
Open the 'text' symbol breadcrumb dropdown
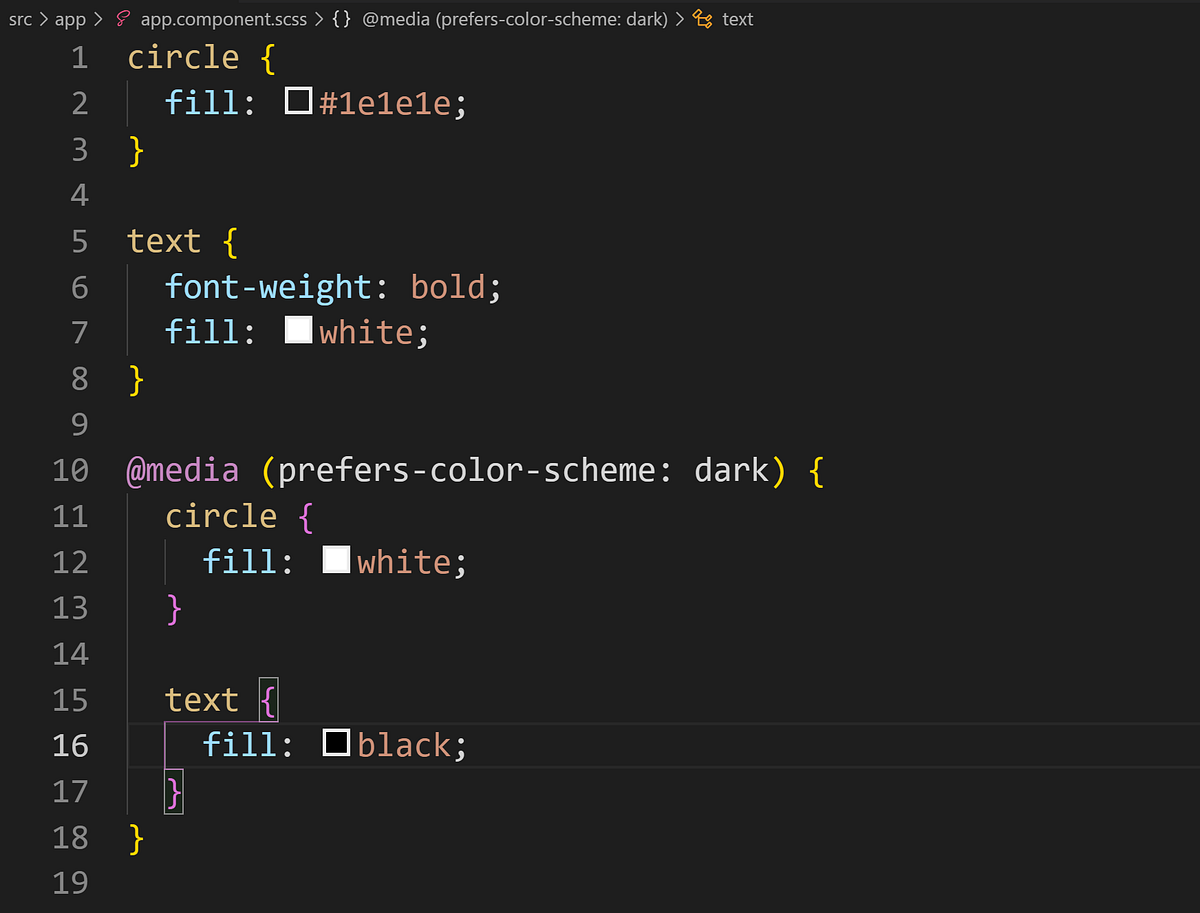point(738,18)
